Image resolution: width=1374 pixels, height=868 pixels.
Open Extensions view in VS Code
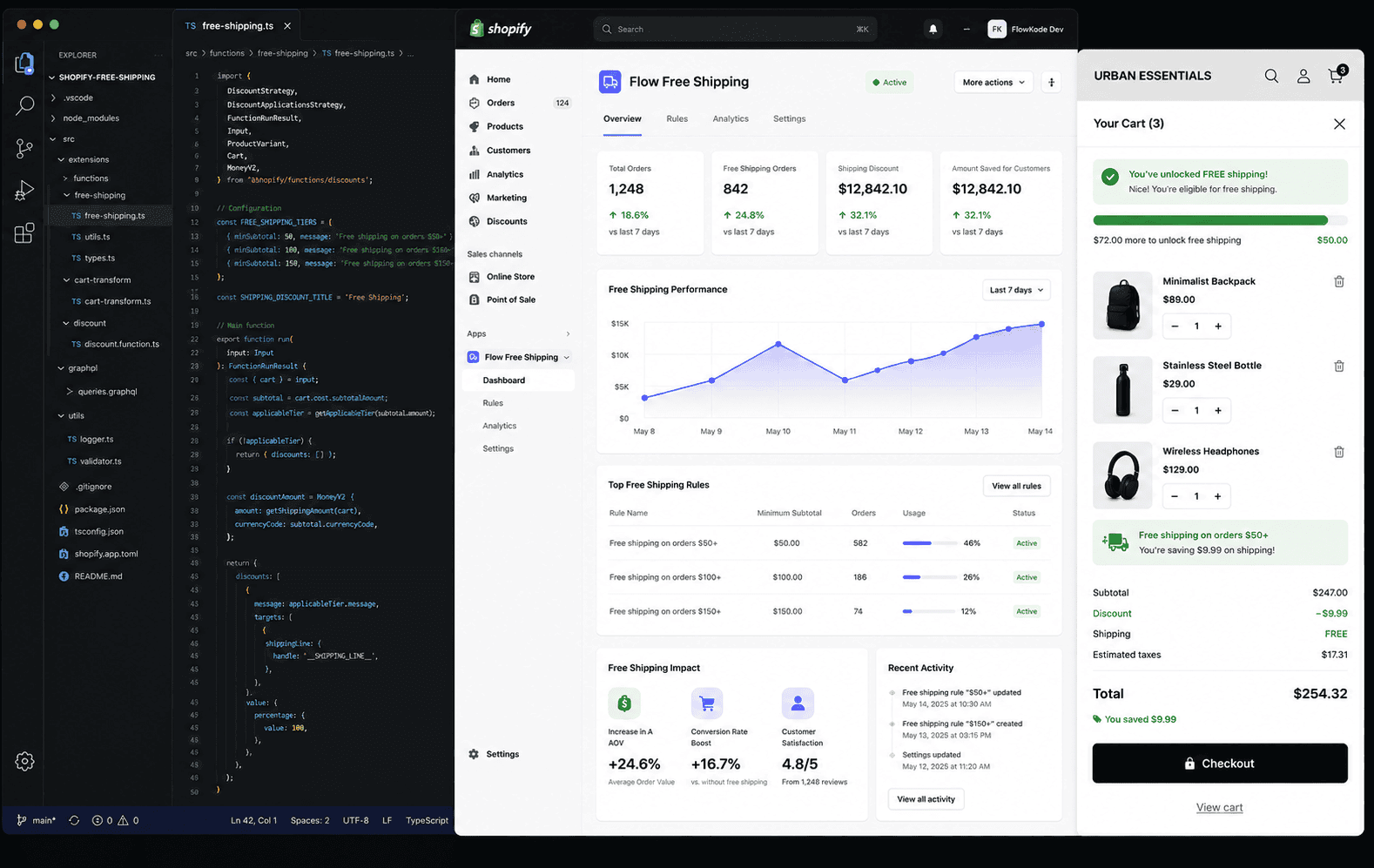tap(24, 232)
